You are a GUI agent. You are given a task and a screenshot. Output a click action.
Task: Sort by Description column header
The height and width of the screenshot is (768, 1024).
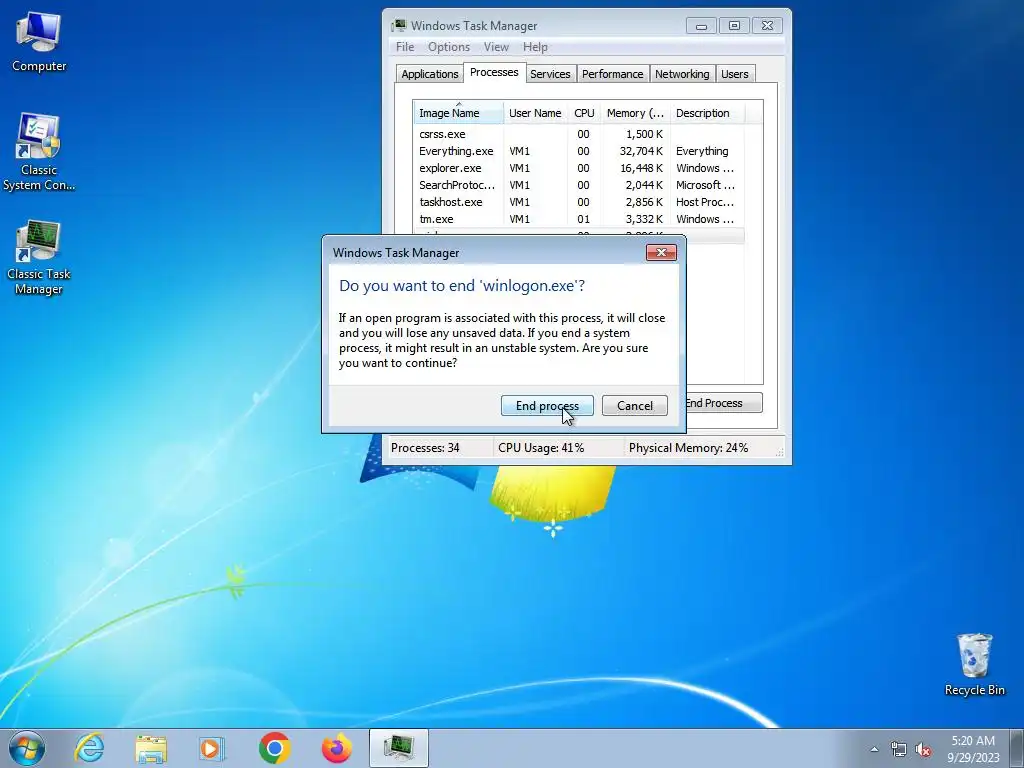coord(707,113)
